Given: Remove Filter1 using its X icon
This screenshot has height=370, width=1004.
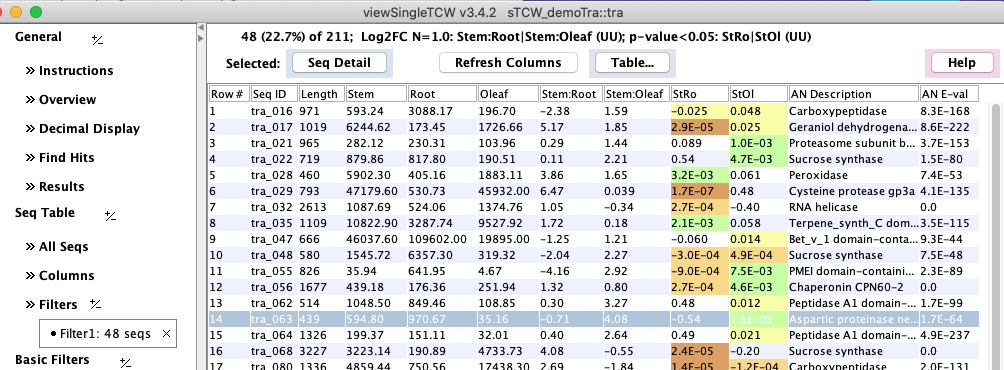Looking at the screenshot, I should (x=166, y=334).
